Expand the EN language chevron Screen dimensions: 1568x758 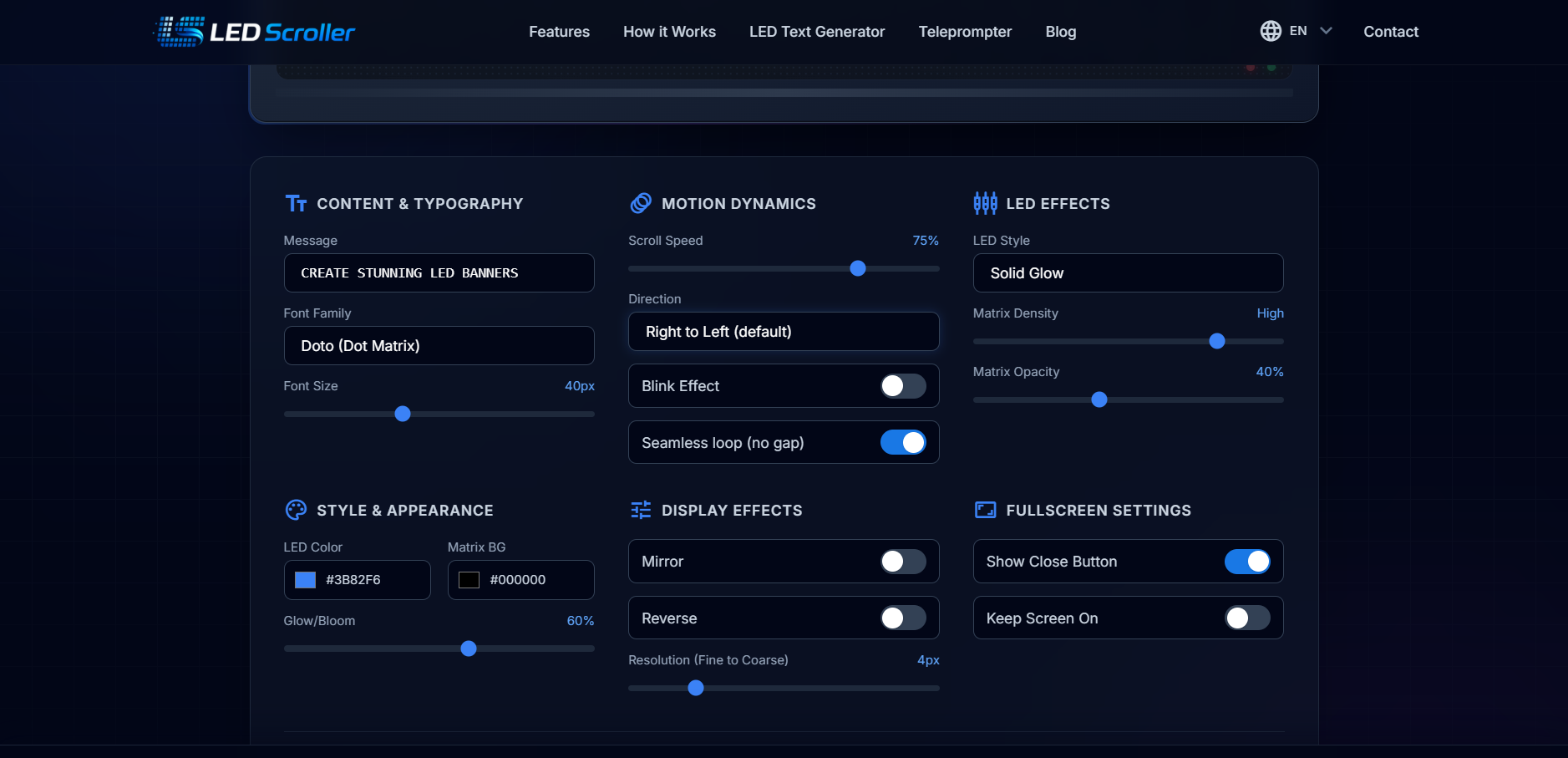point(1326,31)
